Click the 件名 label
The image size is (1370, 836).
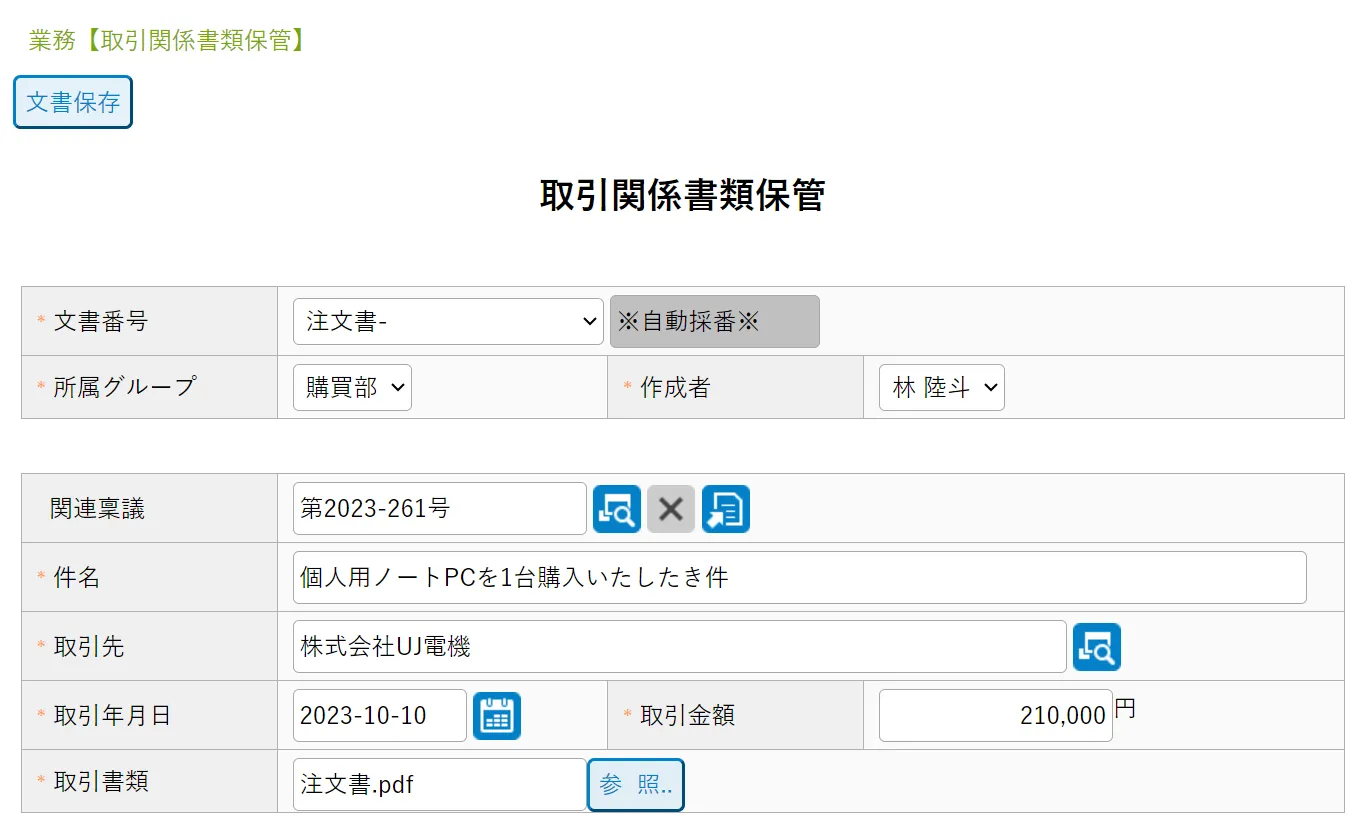click(x=77, y=578)
